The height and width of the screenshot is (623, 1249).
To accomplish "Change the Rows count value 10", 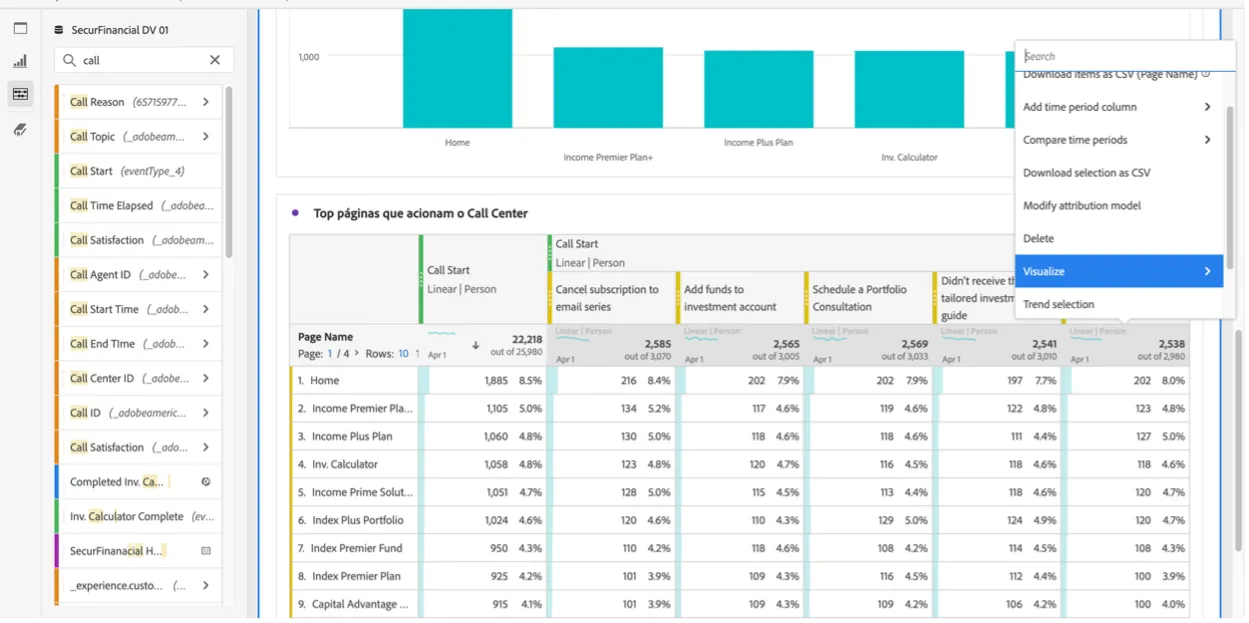I will tap(404, 354).
